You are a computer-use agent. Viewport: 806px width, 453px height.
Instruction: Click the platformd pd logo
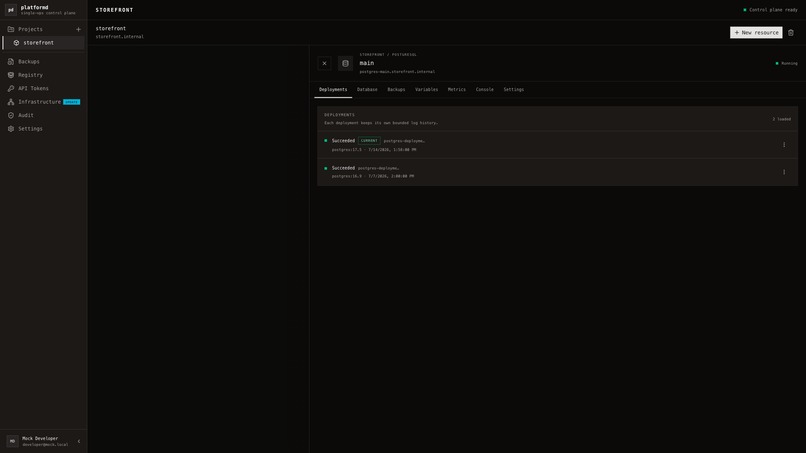coord(11,10)
